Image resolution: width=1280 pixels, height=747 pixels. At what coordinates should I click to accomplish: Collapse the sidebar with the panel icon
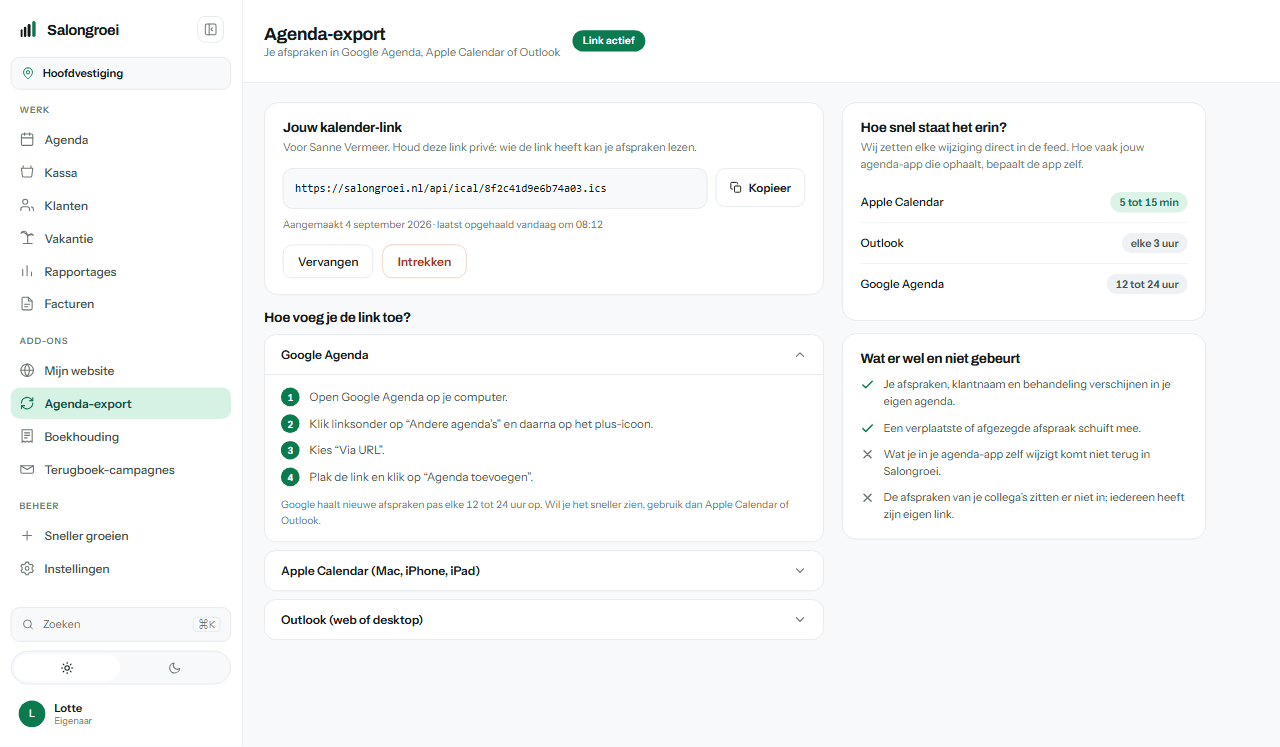[x=211, y=30]
